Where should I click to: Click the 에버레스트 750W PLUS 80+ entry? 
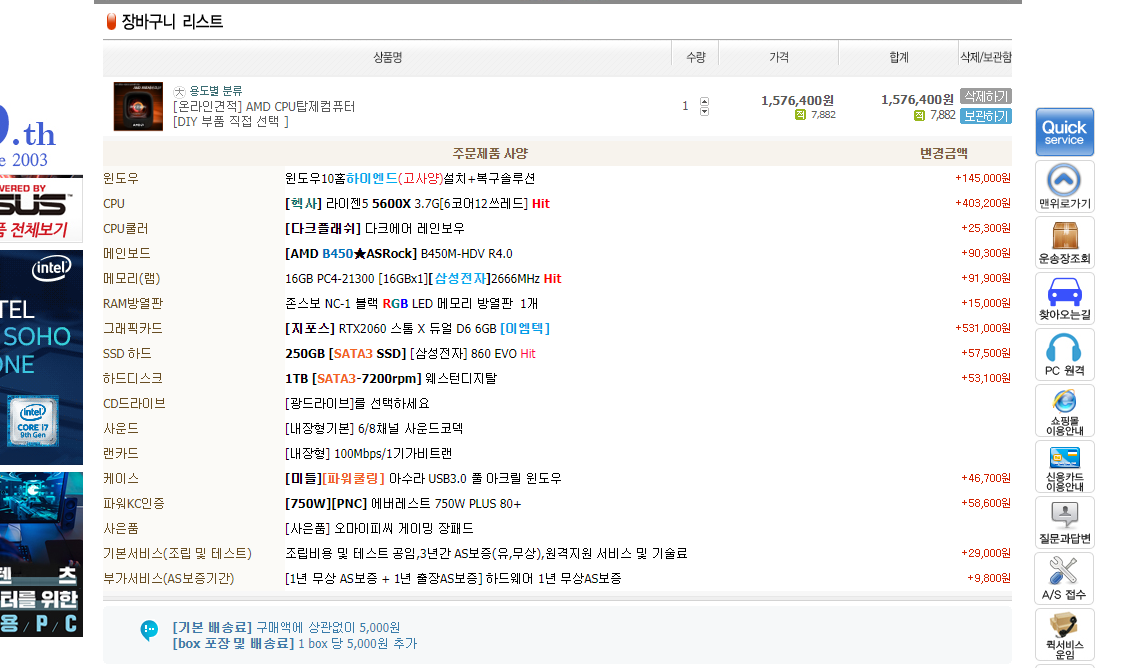(403, 504)
